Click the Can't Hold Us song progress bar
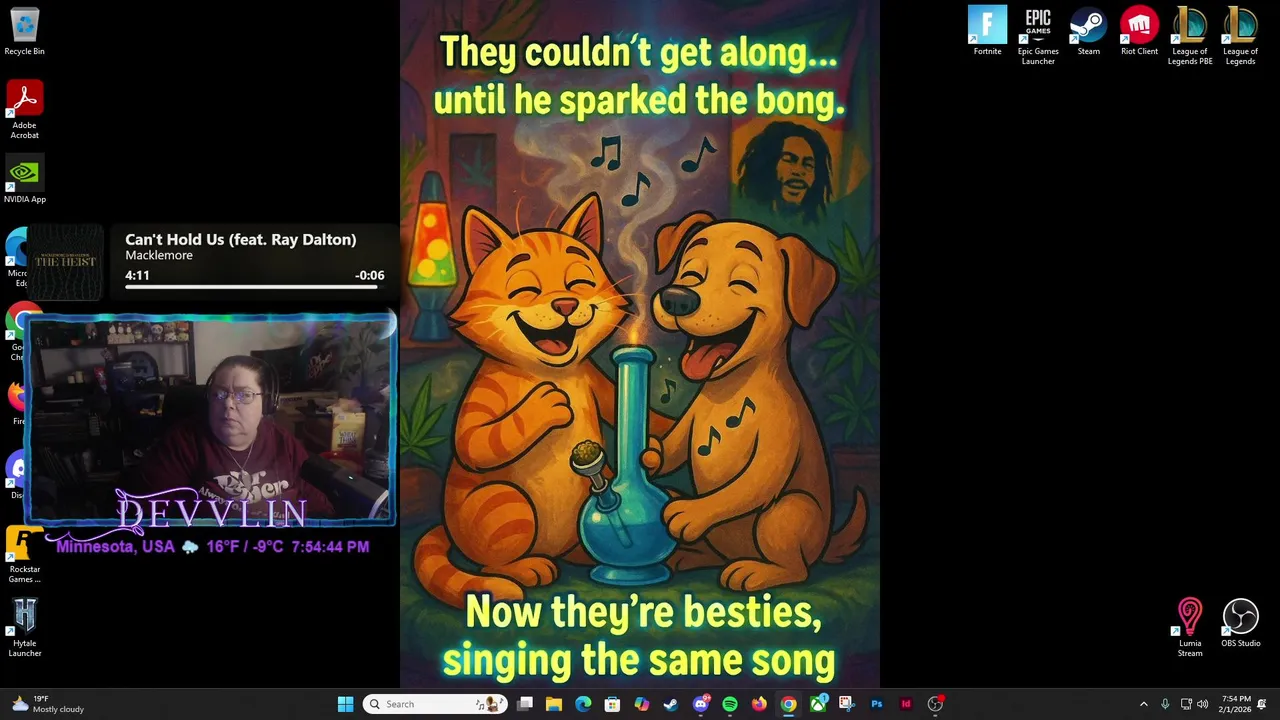 tap(254, 287)
